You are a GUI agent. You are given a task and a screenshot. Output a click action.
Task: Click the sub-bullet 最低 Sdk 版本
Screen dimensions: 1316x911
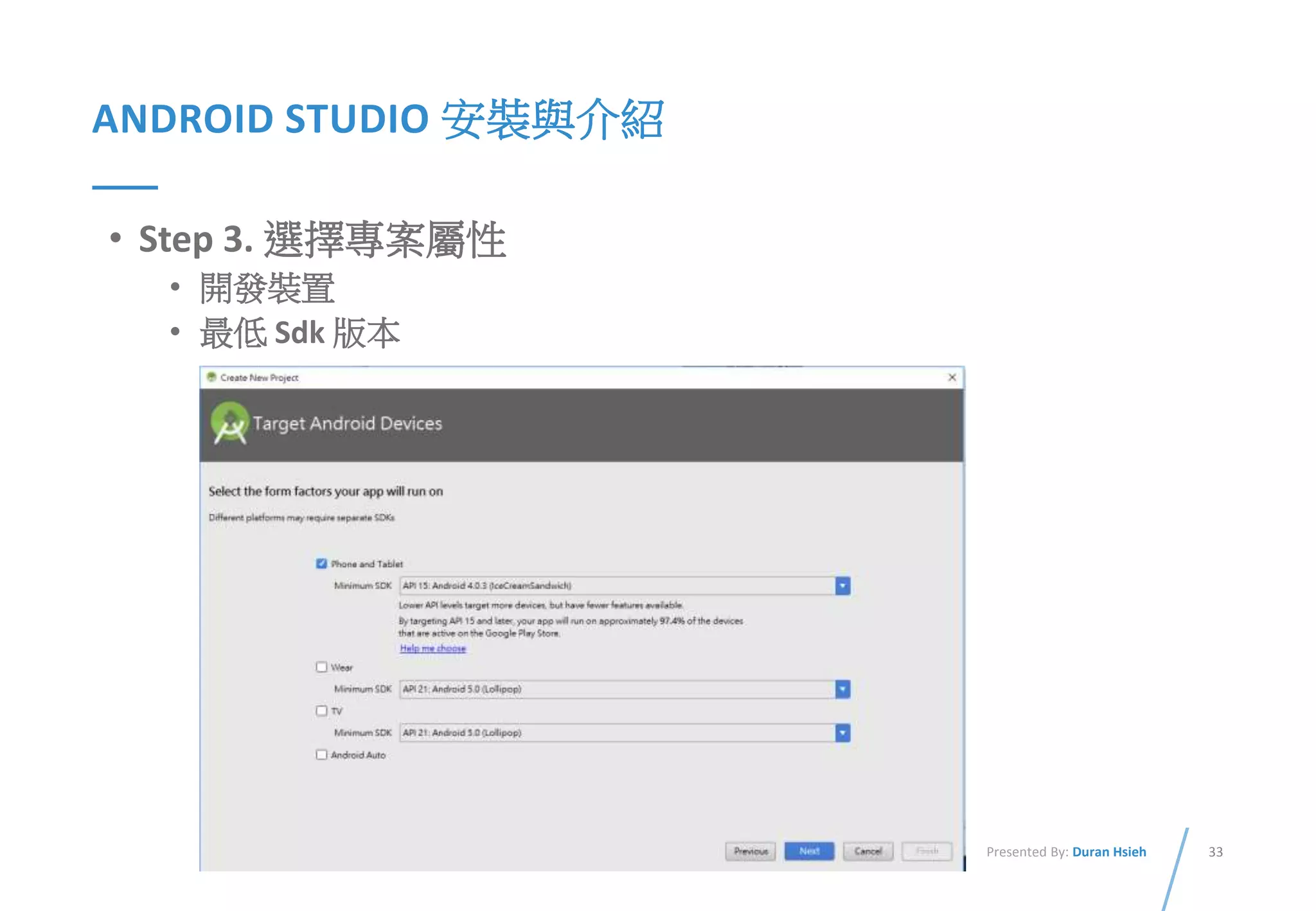click(299, 333)
